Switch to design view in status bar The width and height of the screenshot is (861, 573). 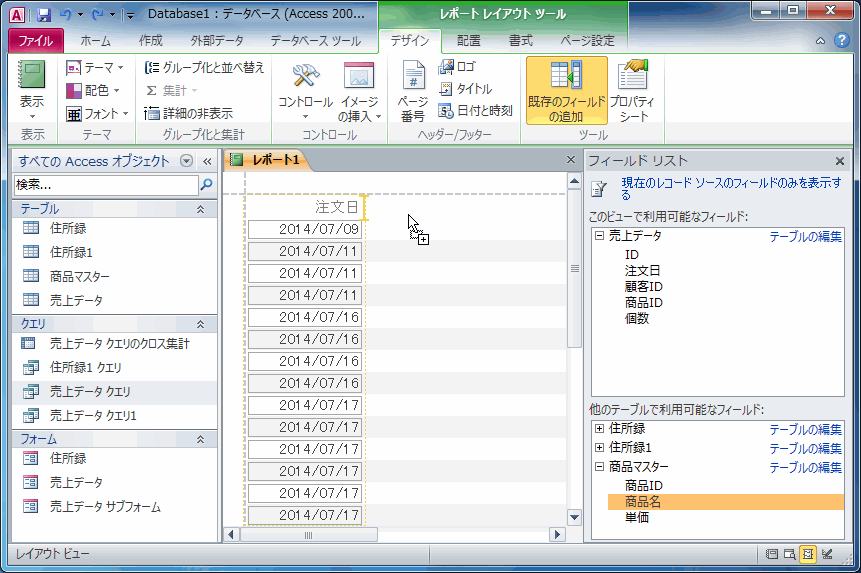(x=827, y=554)
